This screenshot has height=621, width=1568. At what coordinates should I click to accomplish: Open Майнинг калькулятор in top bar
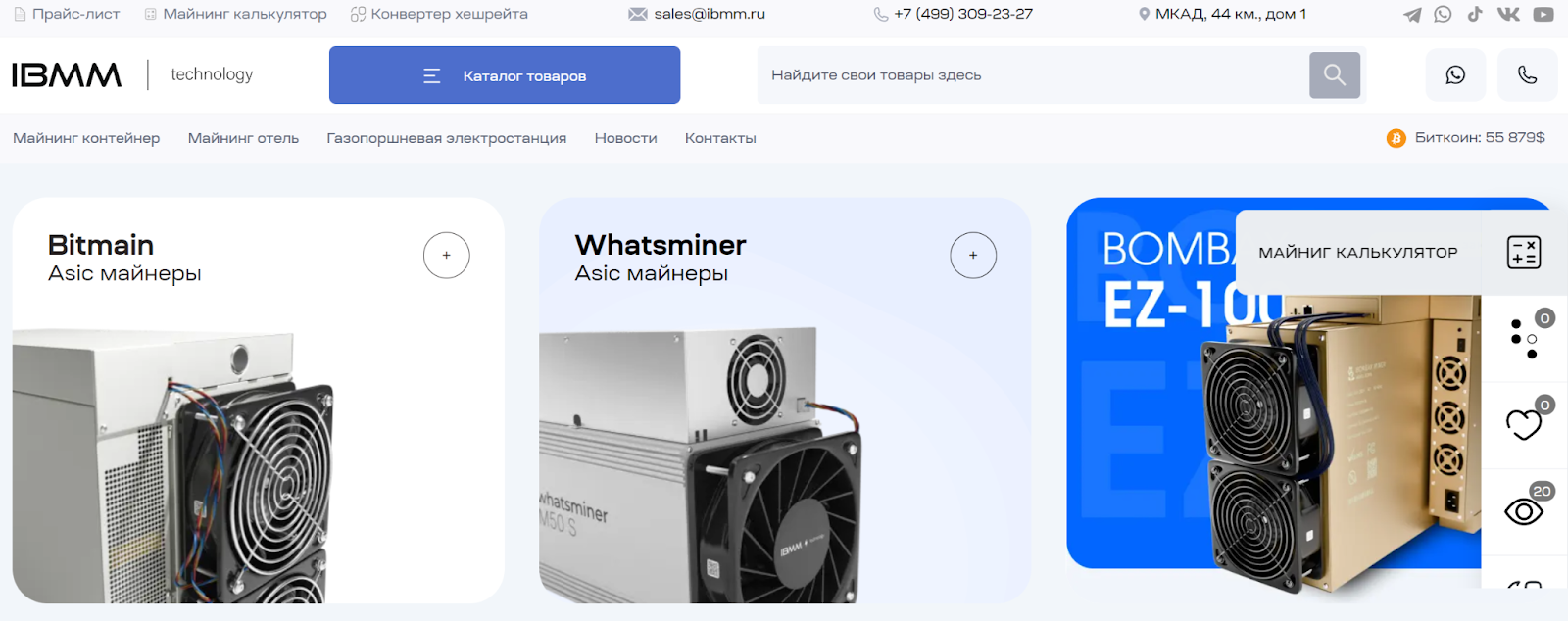[x=245, y=14]
